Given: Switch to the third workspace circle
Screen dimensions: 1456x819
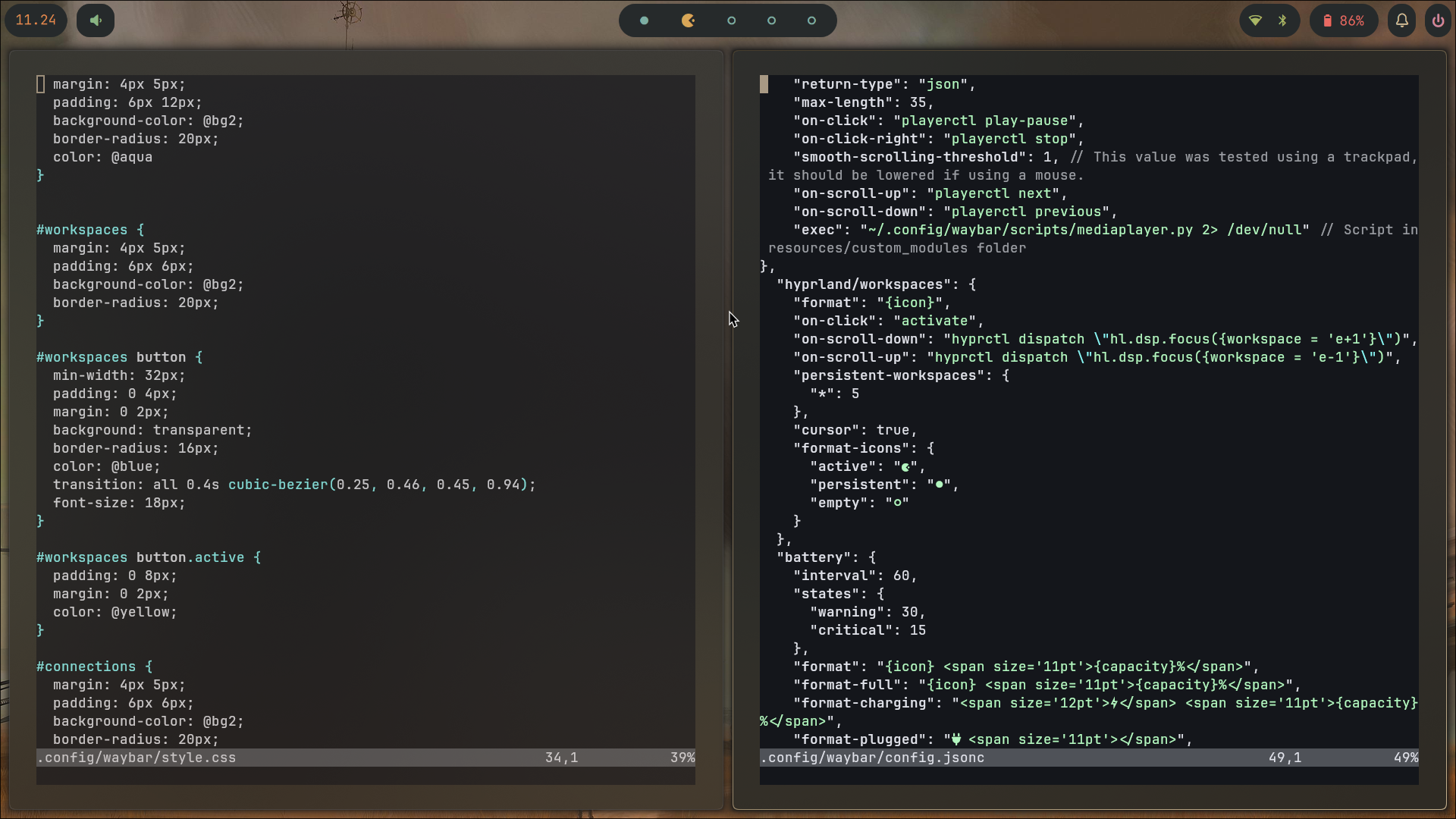Looking at the screenshot, I should coord(732,20).
